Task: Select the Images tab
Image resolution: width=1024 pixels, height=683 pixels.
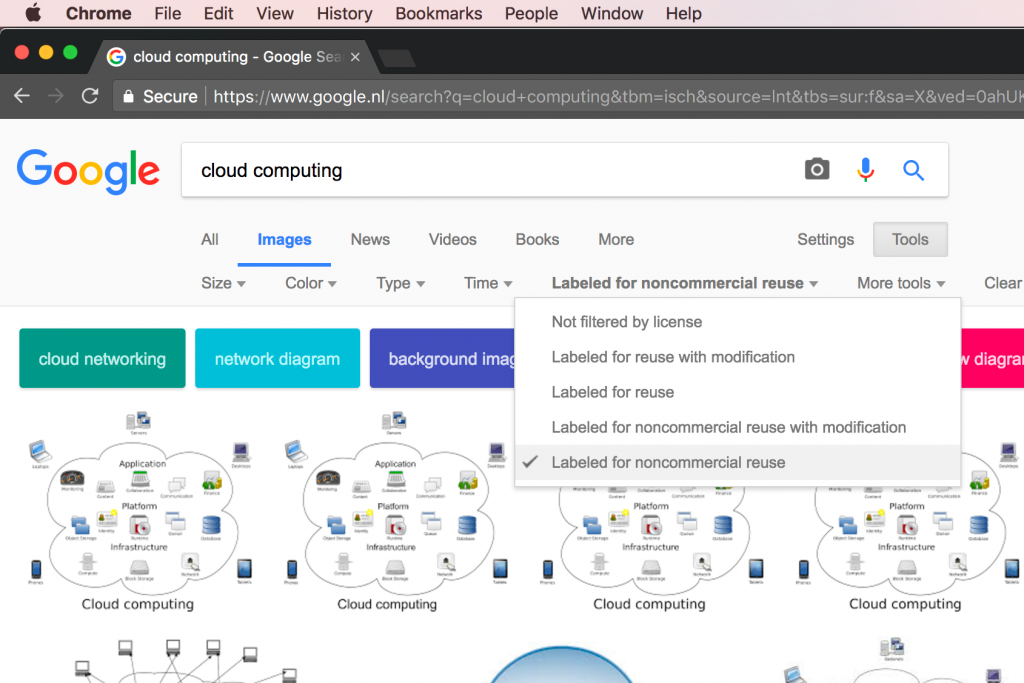Action: pos(284,240)
